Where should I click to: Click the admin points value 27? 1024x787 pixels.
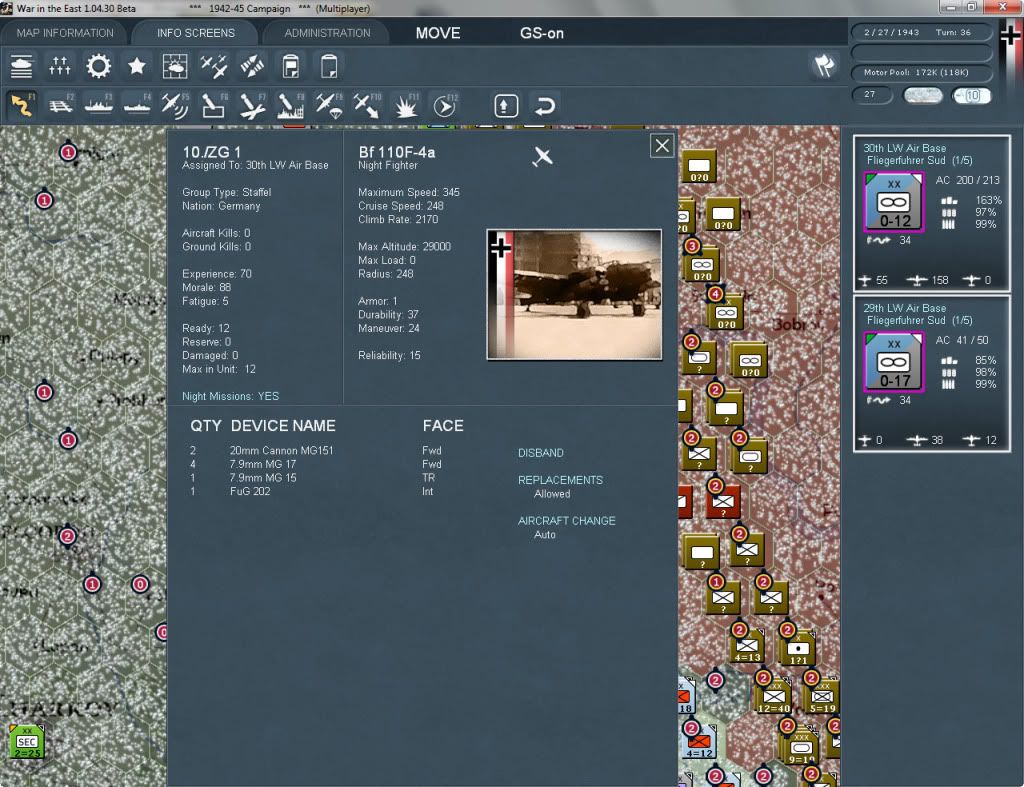pyautogui.click(x=871, y=95)
